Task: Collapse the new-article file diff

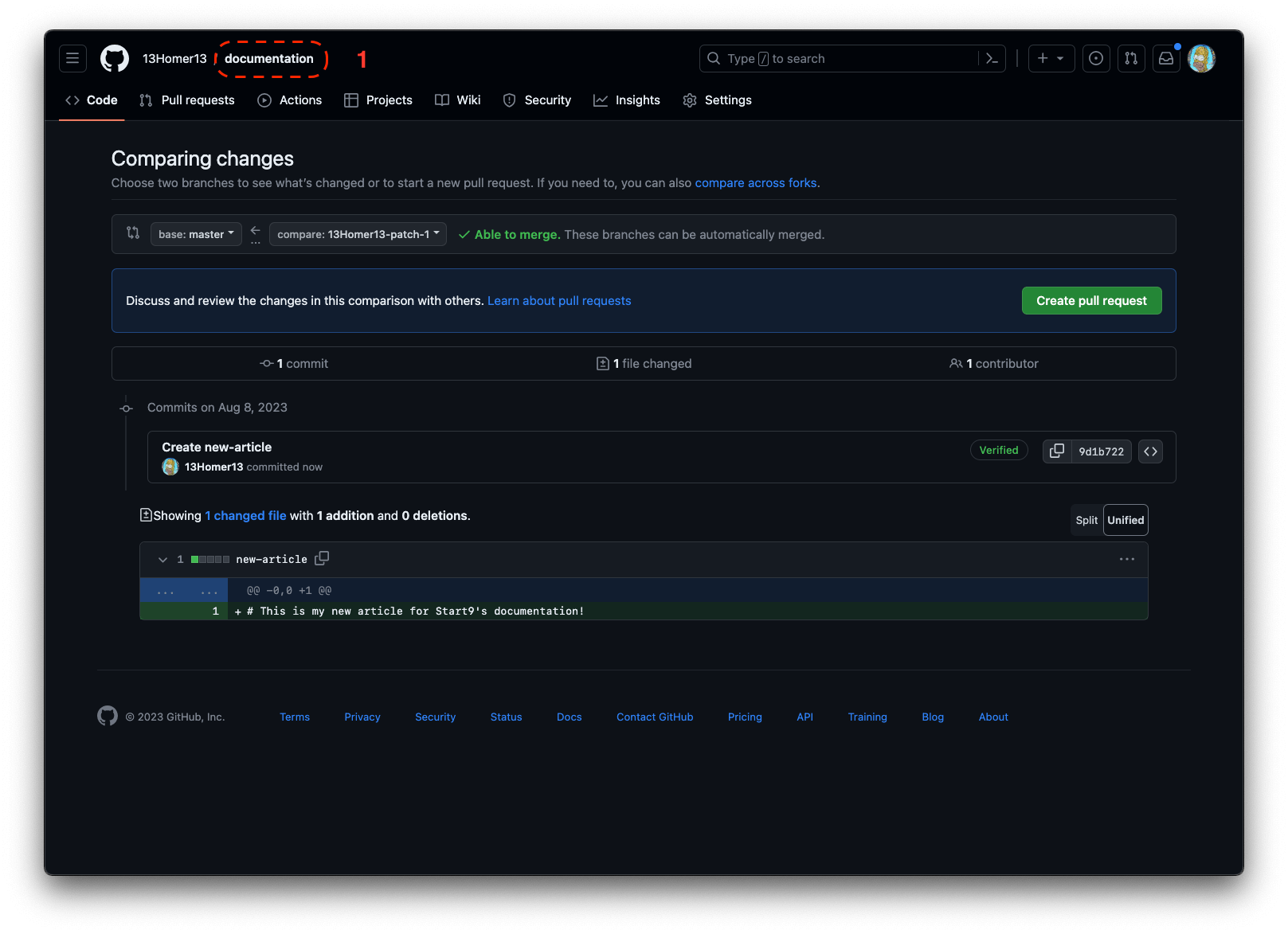Action: click(162, 559)
